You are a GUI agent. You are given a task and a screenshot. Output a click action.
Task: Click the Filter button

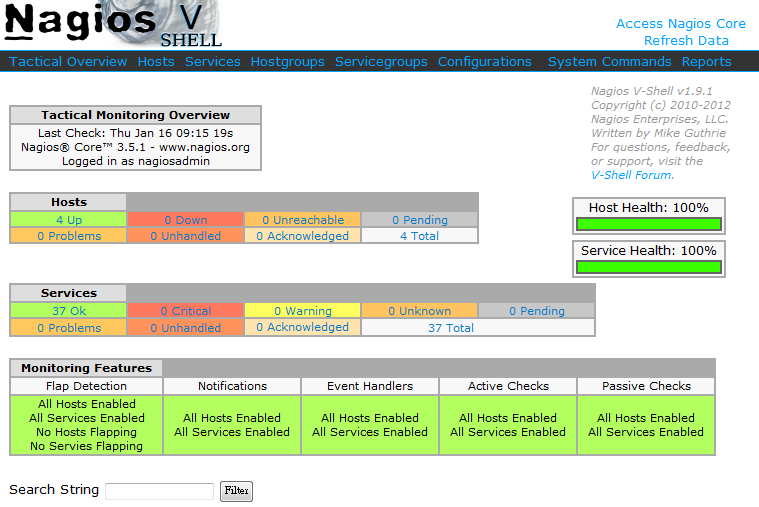(236, 491)
